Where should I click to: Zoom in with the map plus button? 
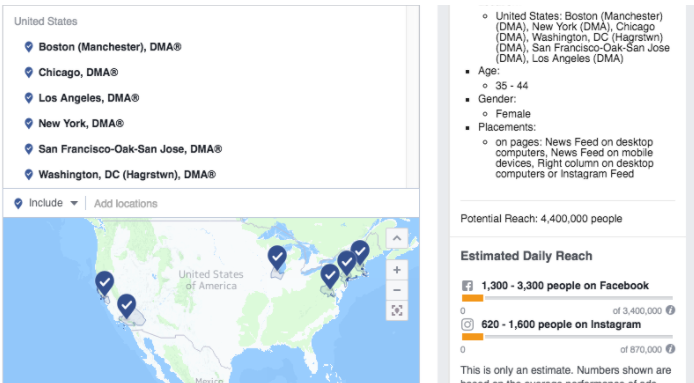[x=397, y=270]
